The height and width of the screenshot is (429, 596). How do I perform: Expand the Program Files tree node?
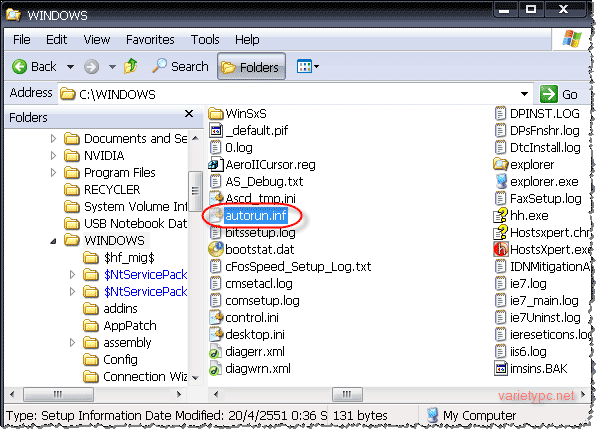coord(53,173)
